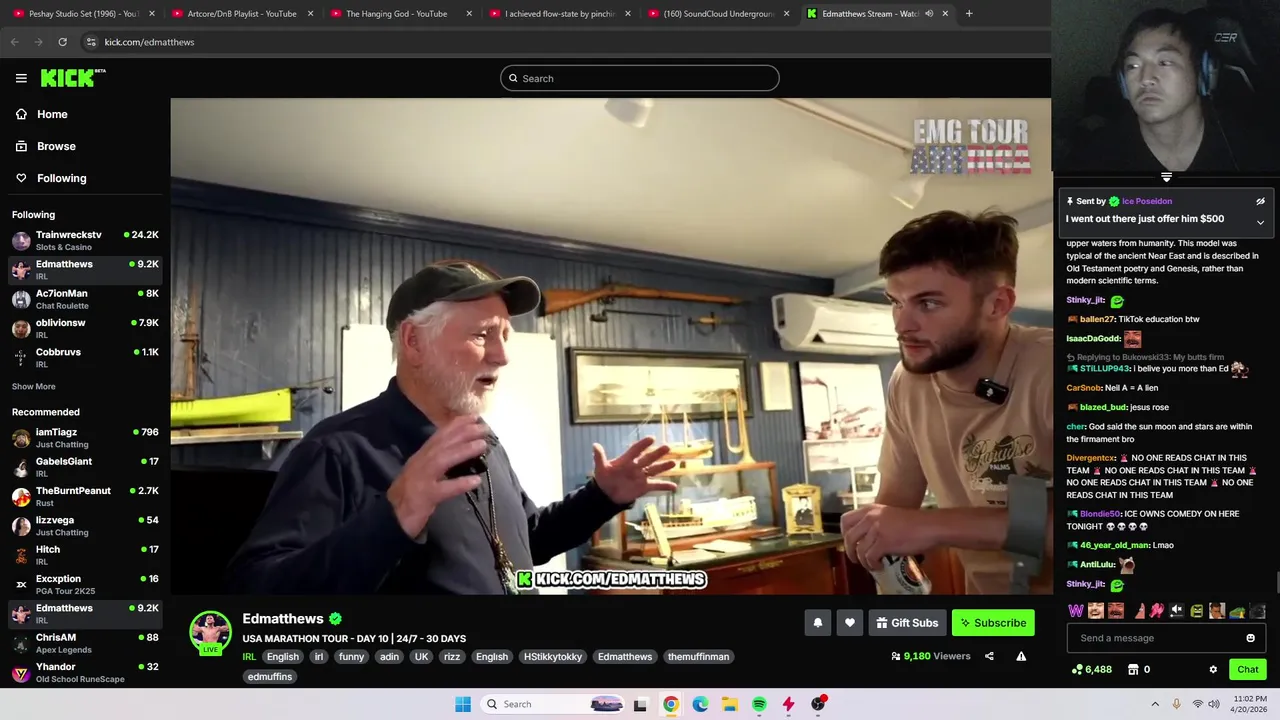Open chat settings gear
The image size is (1280, 720).
click(1213, 669)
